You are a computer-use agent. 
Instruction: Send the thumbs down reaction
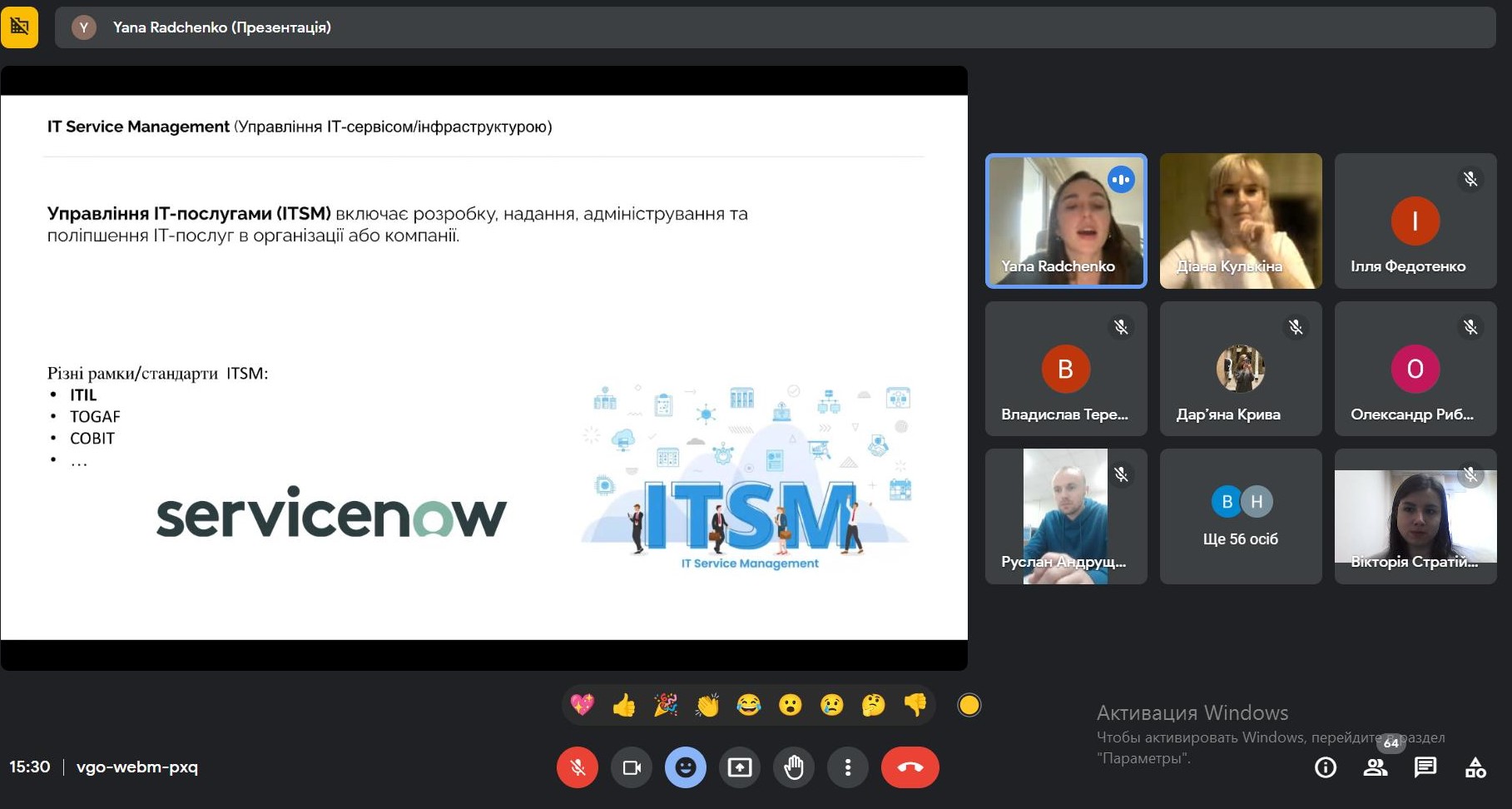tap(915, 706)
